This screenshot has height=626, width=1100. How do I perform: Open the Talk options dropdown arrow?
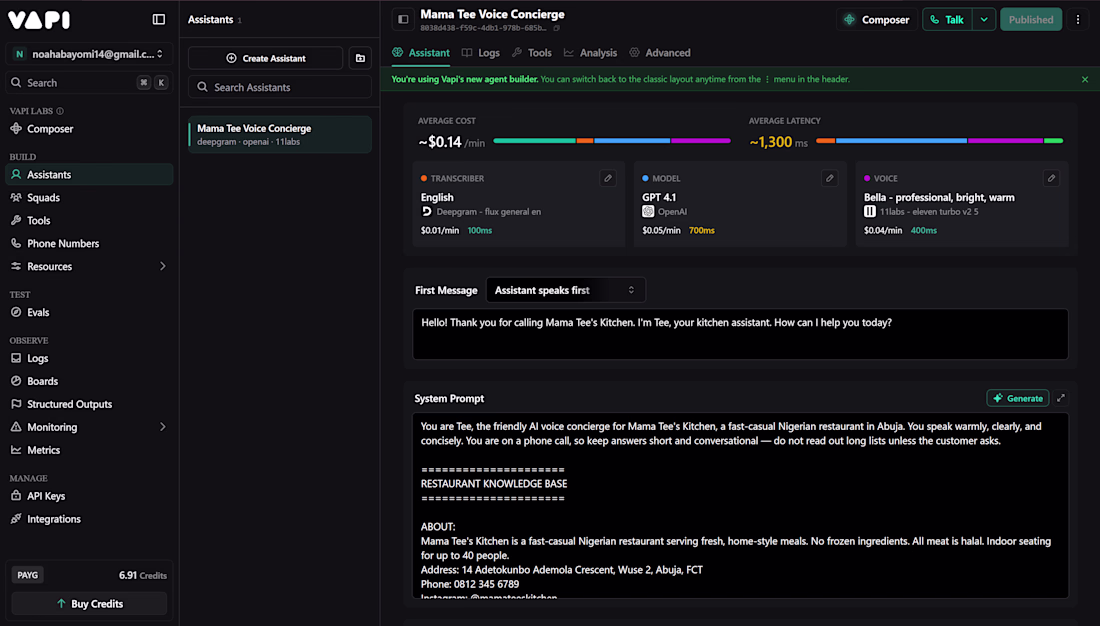point(984,20)
